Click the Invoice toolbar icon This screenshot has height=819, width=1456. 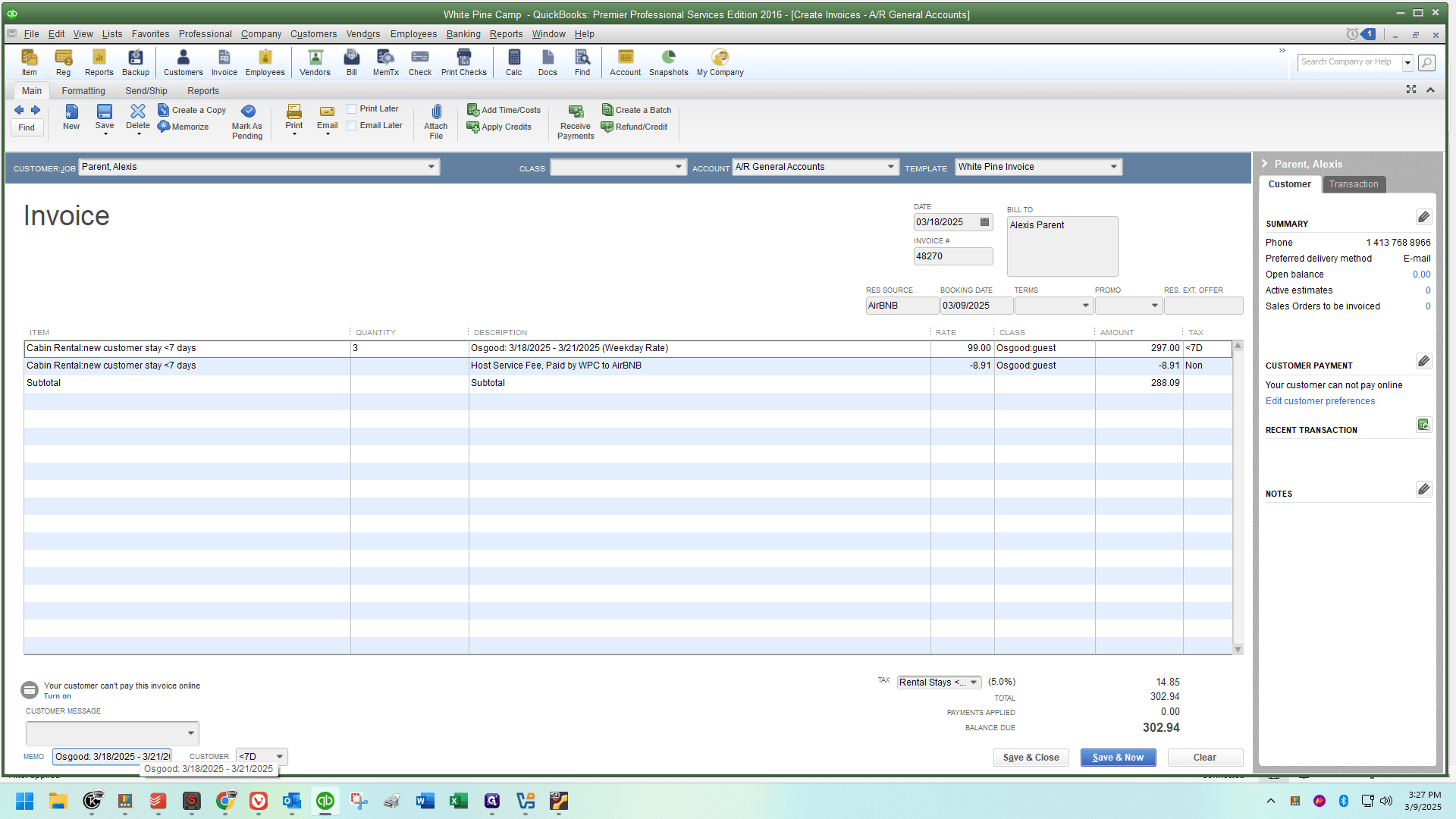(x=224, y=62)
